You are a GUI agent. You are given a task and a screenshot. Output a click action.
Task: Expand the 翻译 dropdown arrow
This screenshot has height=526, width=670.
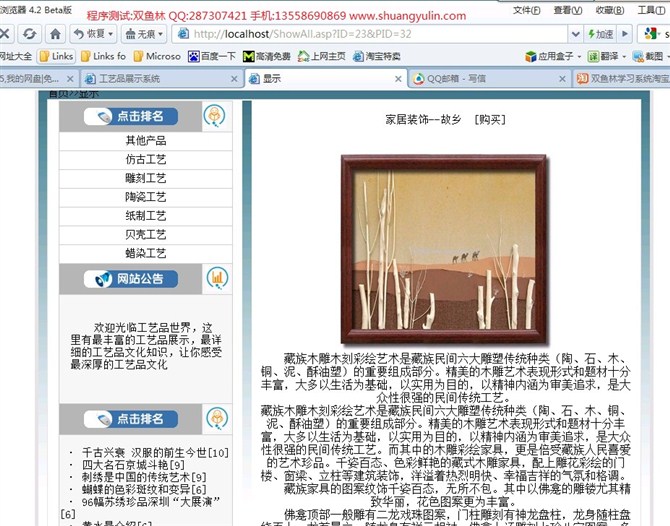click(624, 56)
